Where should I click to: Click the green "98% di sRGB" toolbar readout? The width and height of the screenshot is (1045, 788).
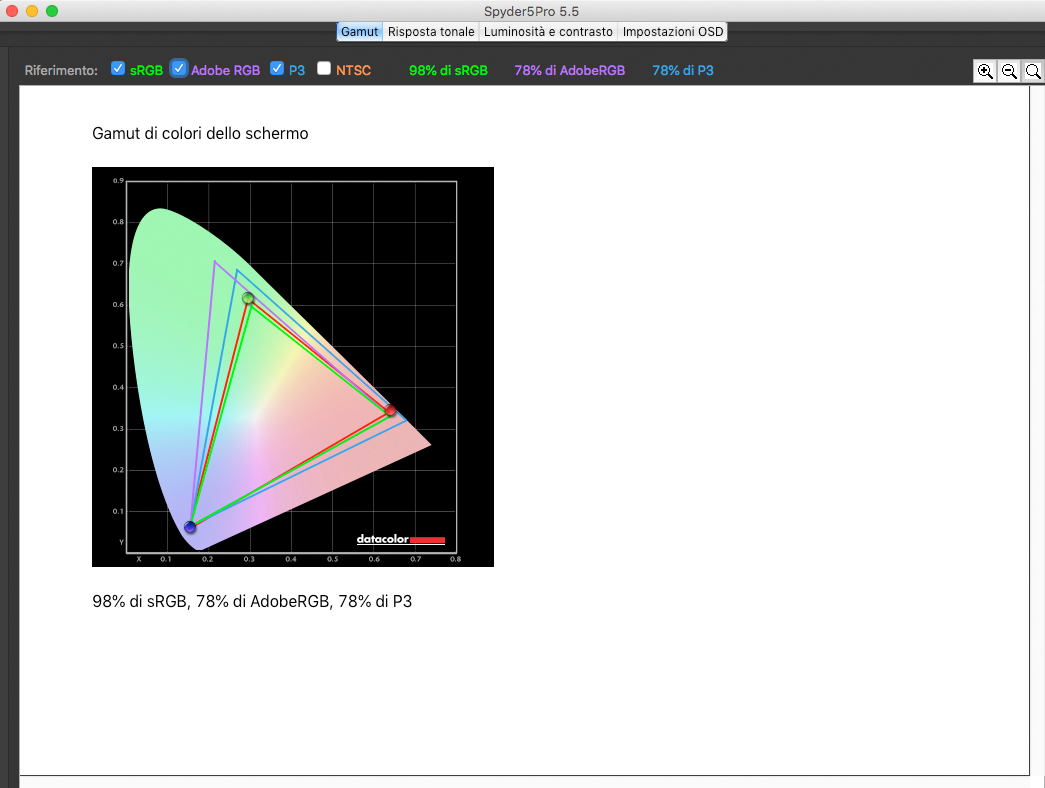pos(449,71)
